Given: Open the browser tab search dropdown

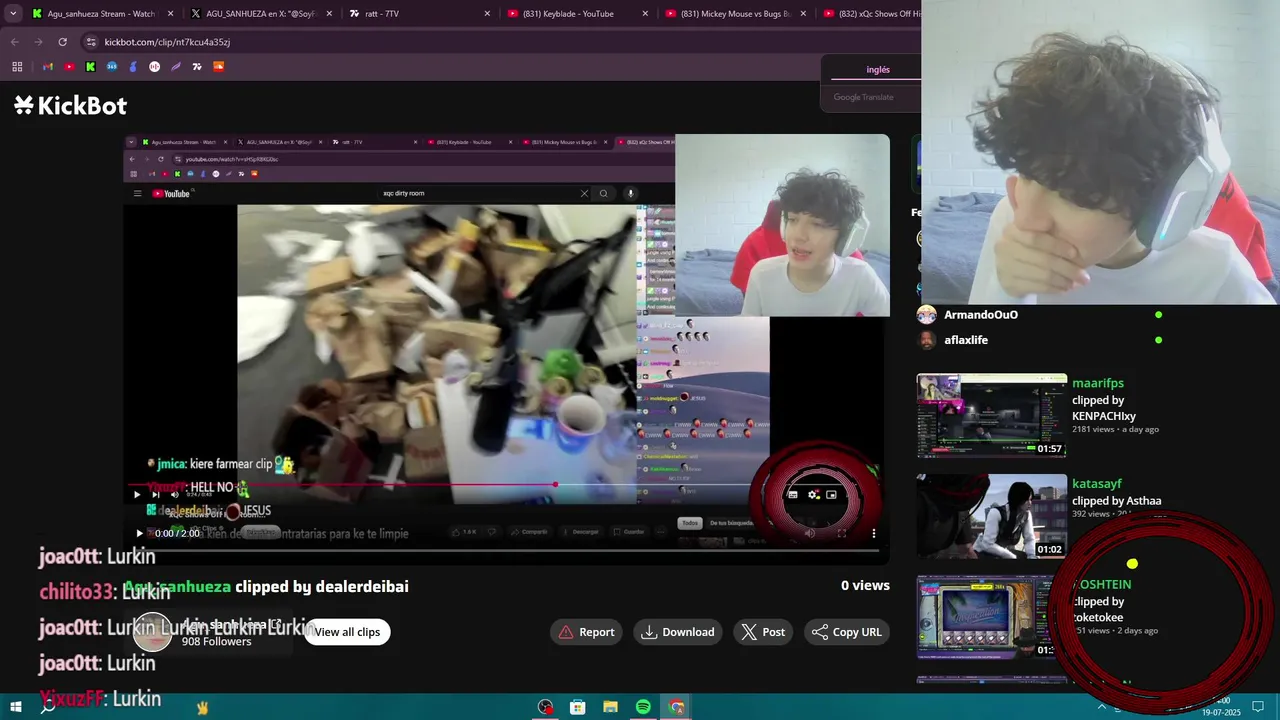Looking at the screenshot, I should [x=14, y=13].
